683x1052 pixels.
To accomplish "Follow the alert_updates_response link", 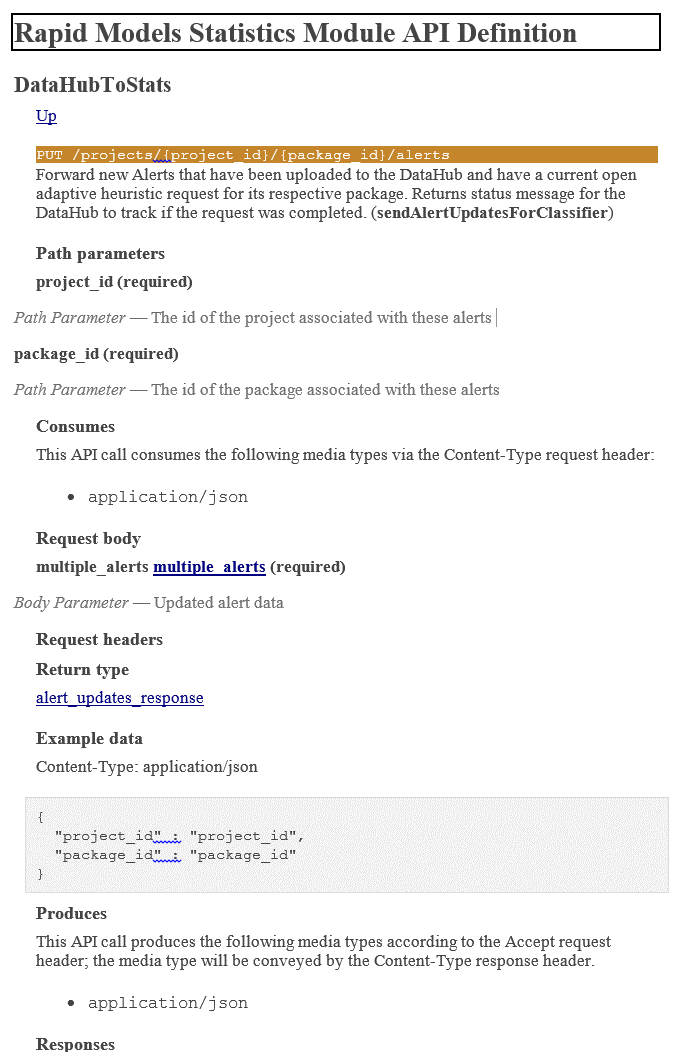I will [119, 698].
